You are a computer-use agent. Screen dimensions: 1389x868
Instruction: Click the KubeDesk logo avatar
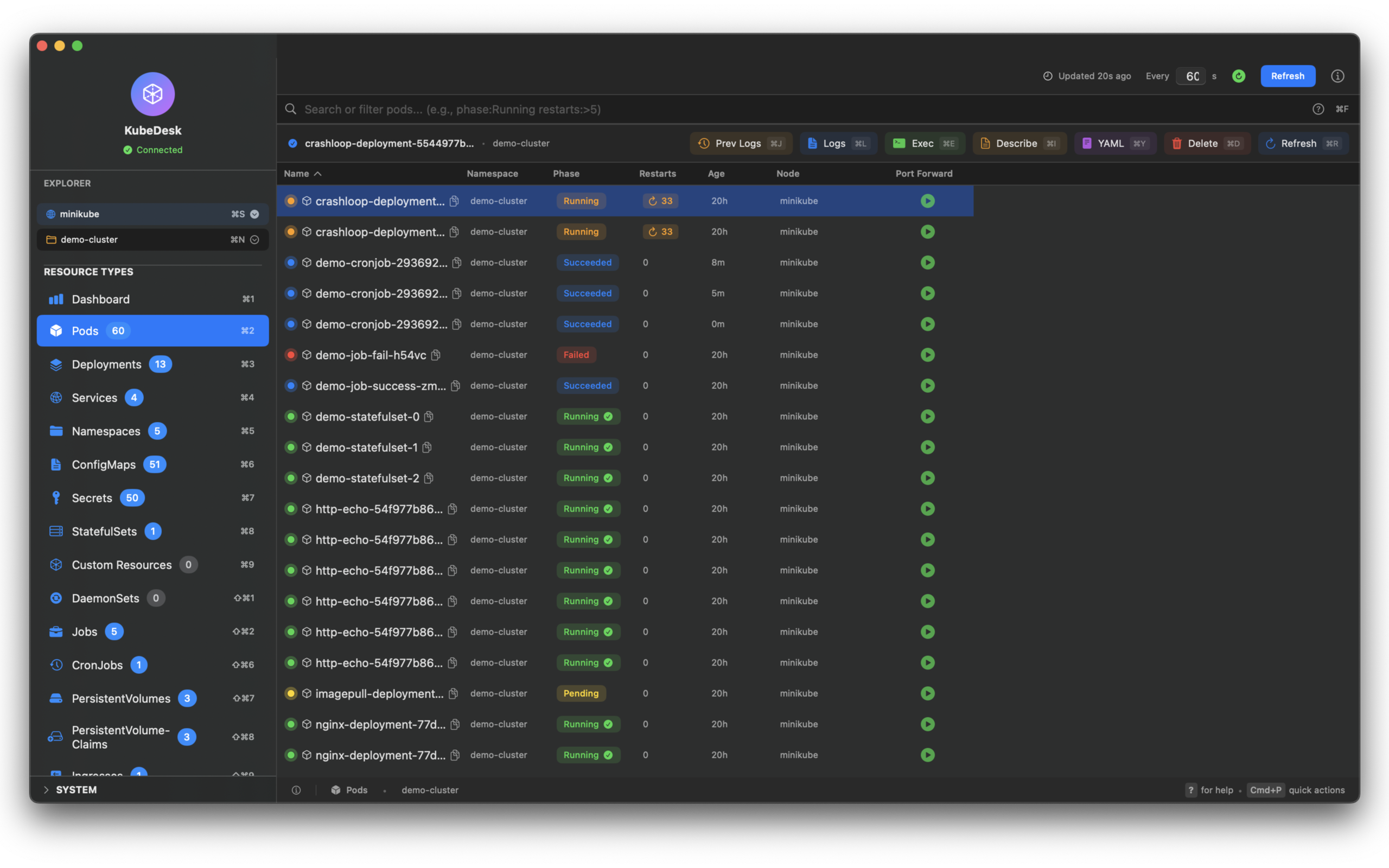click(152, 93)
